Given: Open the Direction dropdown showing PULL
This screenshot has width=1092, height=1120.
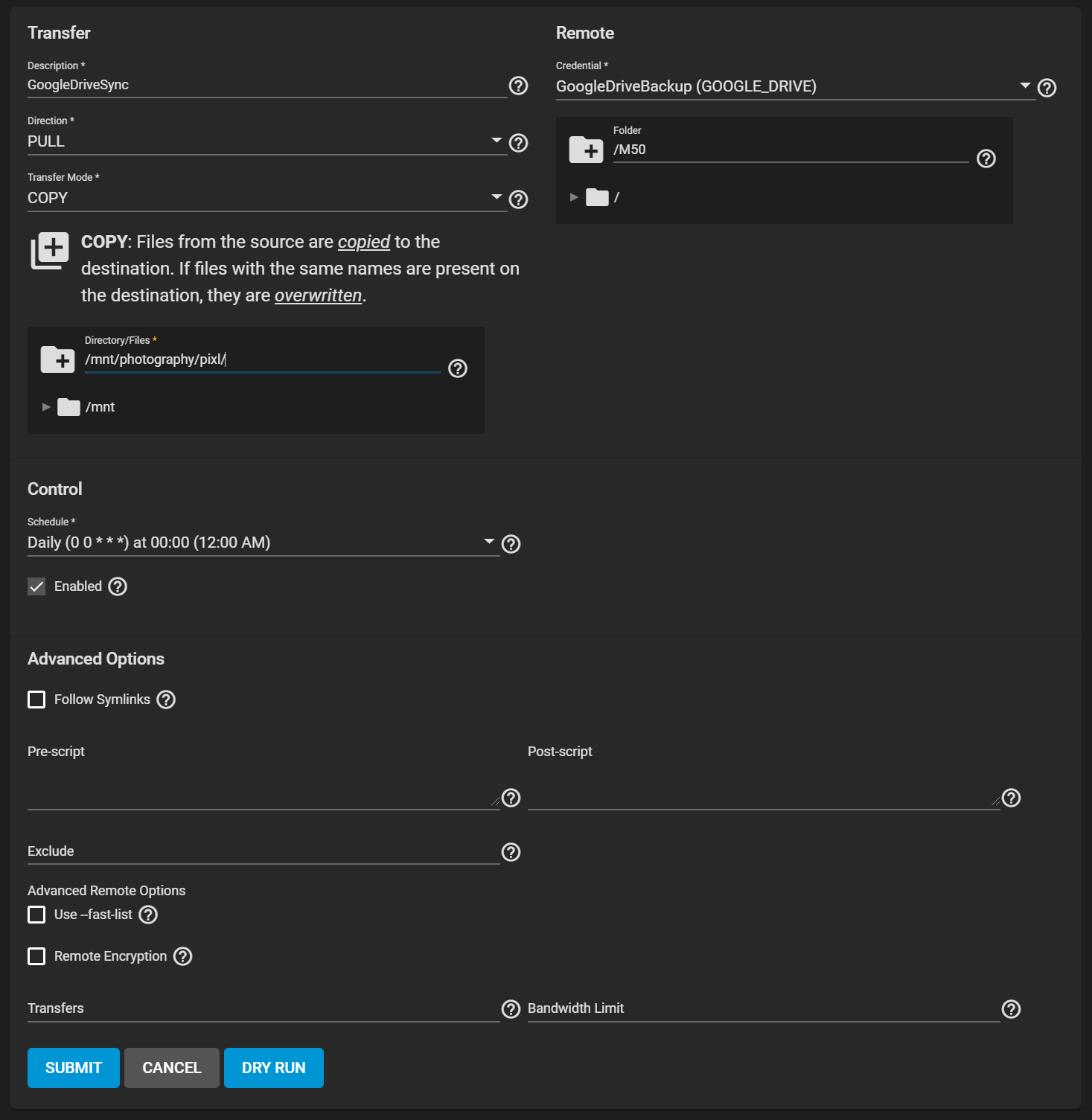Looking at the screenshot, I should pos(267,141).
